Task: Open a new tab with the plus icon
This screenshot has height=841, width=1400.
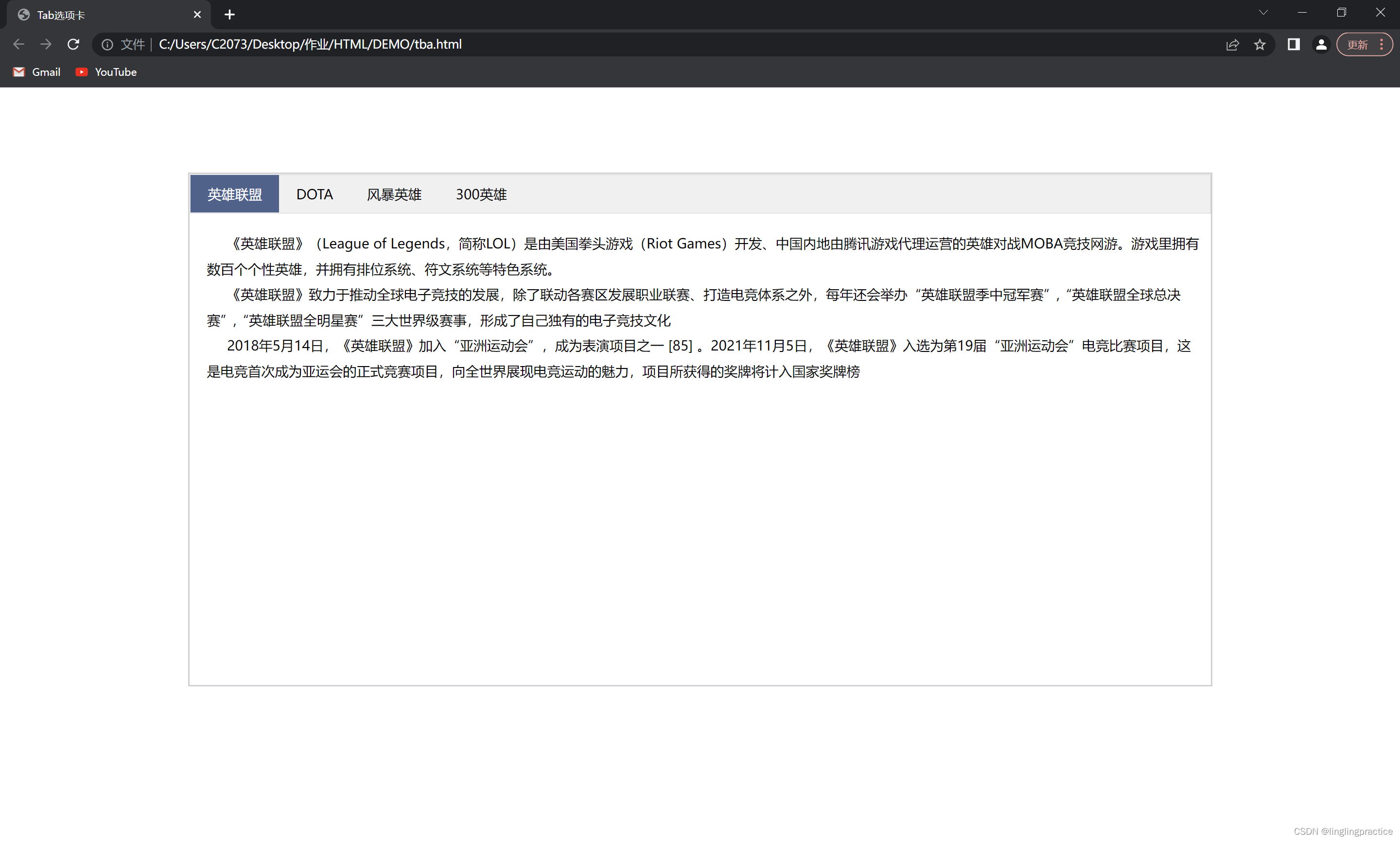Action: [229, 15]
